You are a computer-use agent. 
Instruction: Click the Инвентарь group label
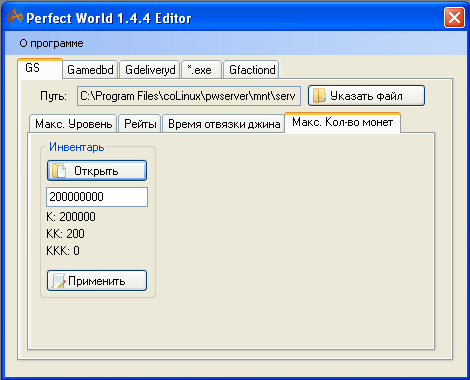[x=77, y=147]
